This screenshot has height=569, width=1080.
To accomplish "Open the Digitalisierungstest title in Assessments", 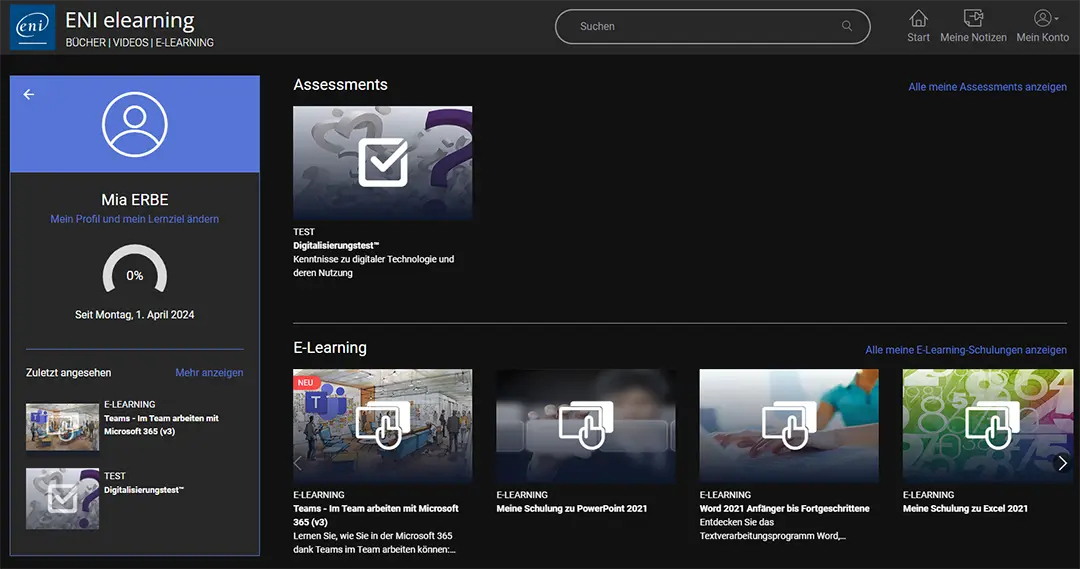I will (336, 245).
